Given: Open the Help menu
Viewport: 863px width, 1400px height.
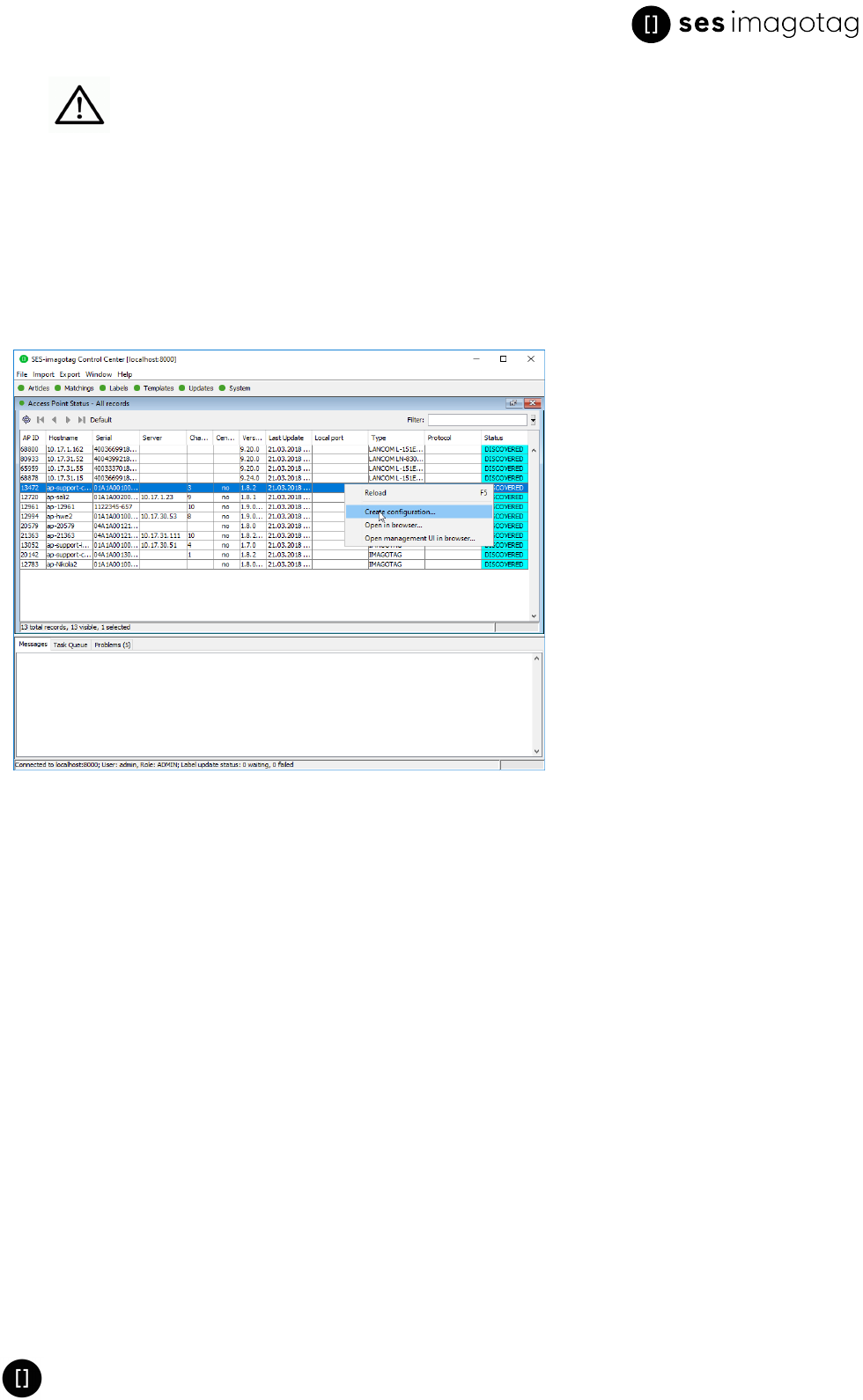Looking at the screenshot, I should coord(125,374).
